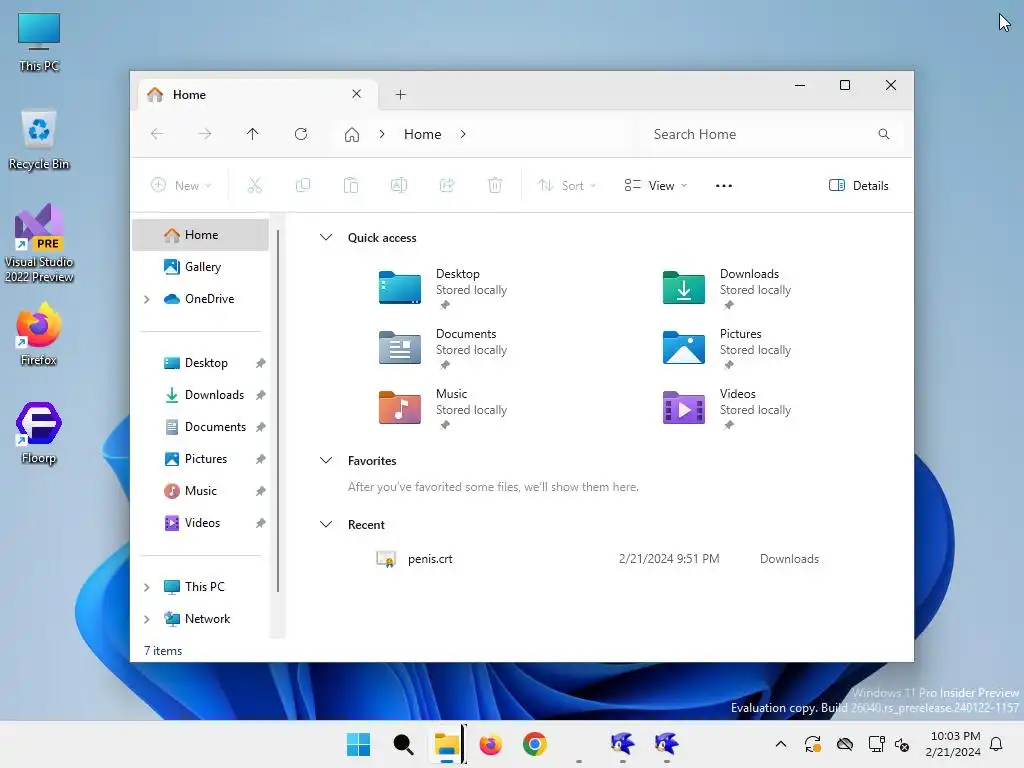The width and height of the screenshot is (1024, 768).
Task: Collapse the Favorites section
Action: pos(326,460)
